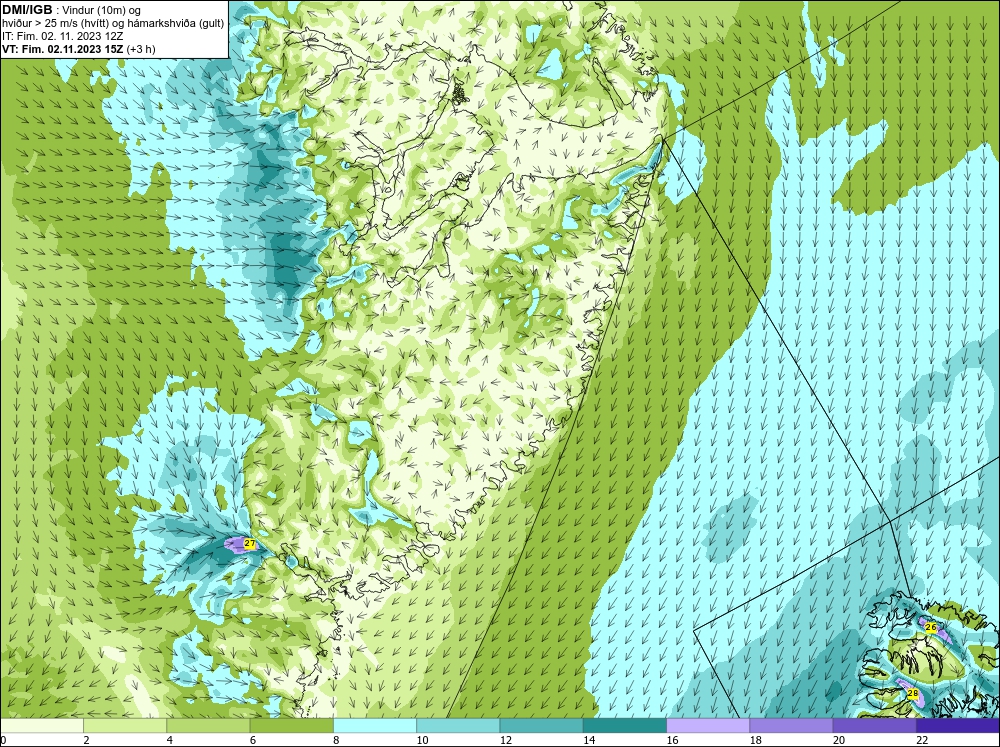Click the pale cream 0–2 m/s legend swatch
This screenshot has height=747, width=1000.
tap(41, 725)
